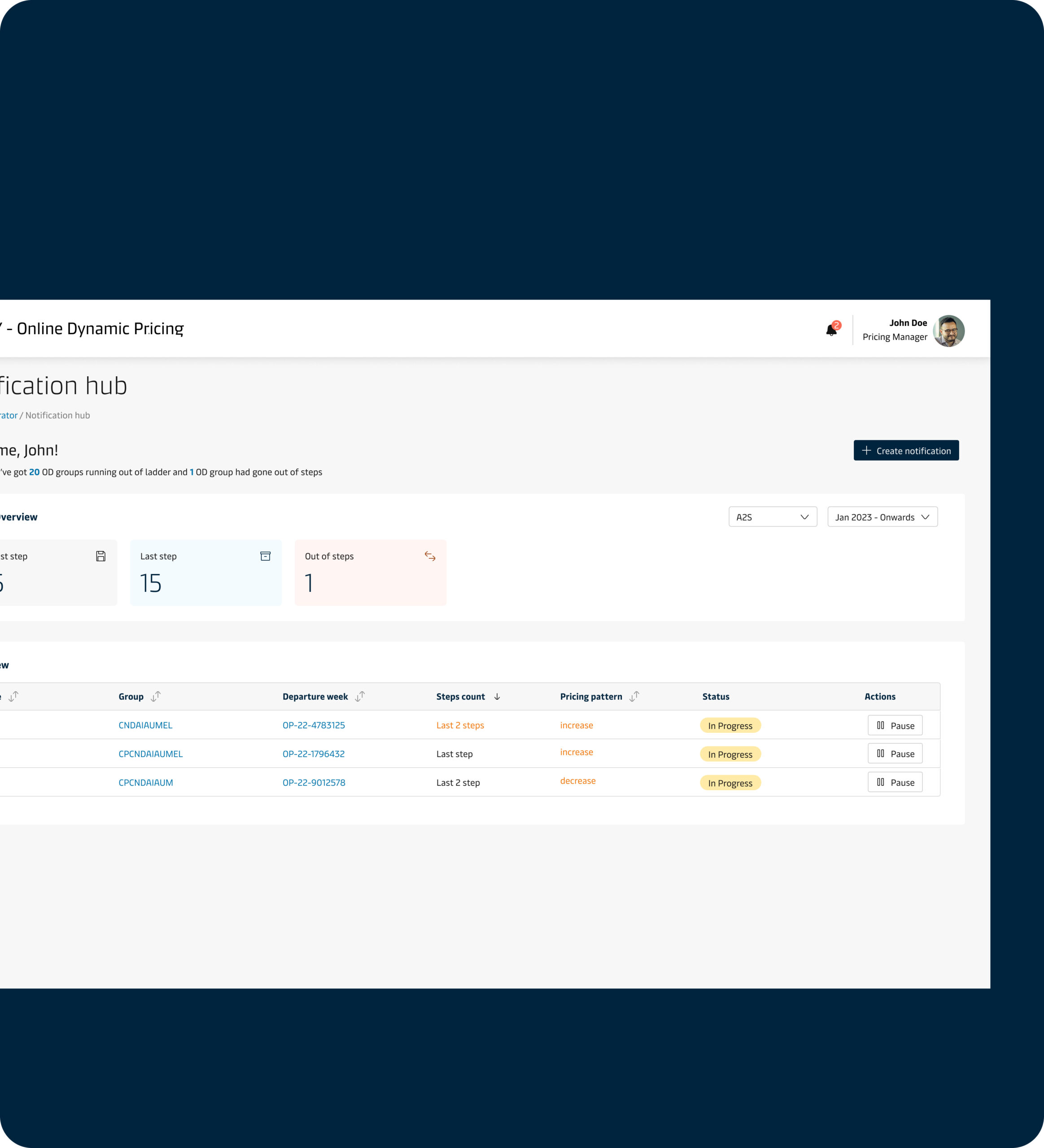Image resolution: width=1044 pixels, height=1148 pixels.
Task: Open departure week OP-22-1796432 link
Action: 313,753
